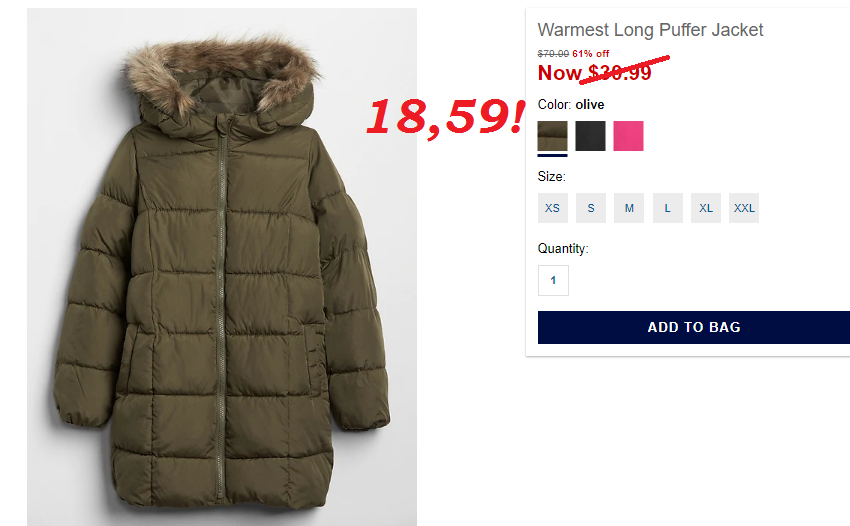
Task: Click the Warmest Long Puffer Jacket title
Action: 650,30
